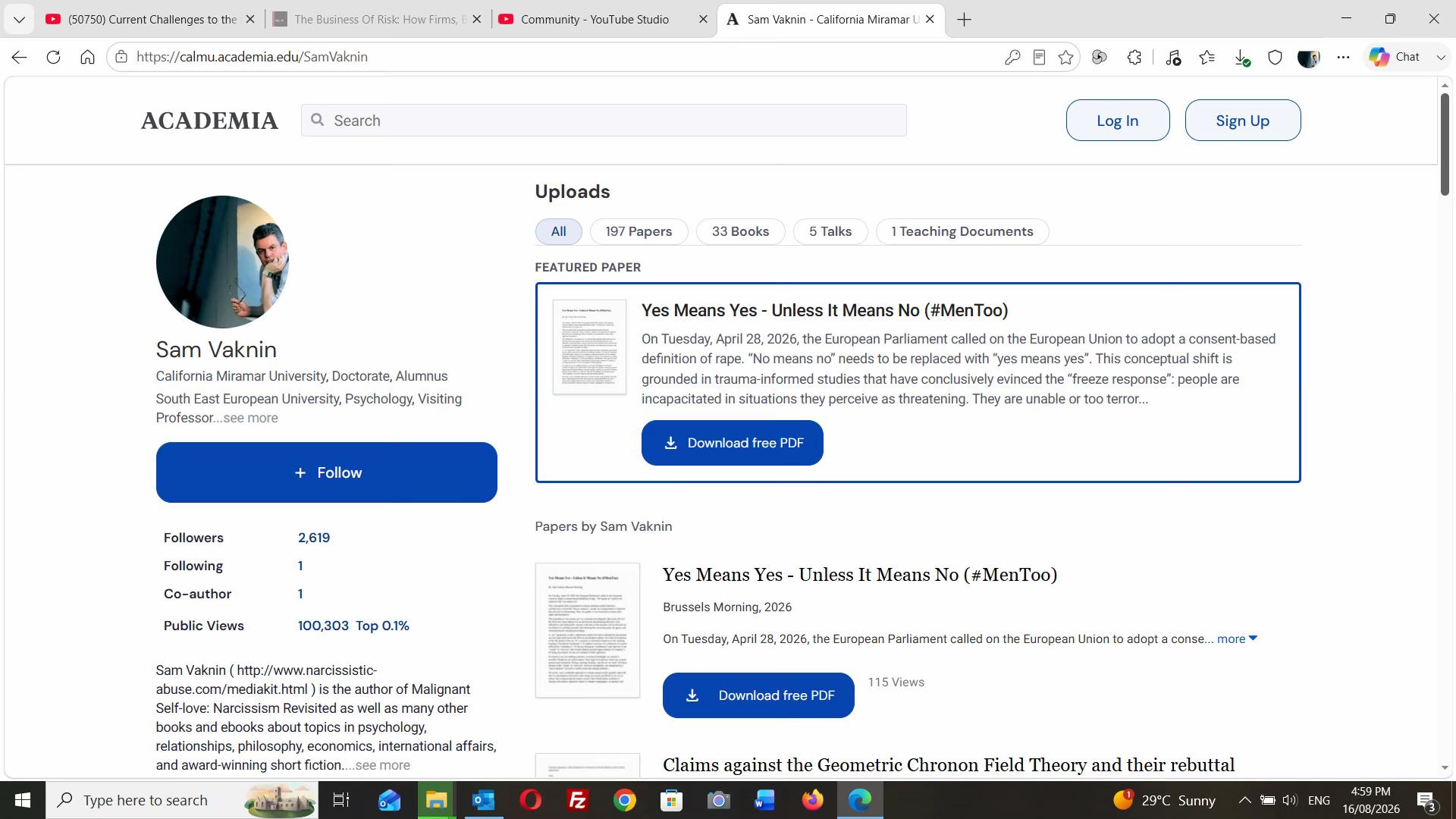Filter uploads by 5 Talks
This screenshot has height=819, width=1456.
[x=830, y=231]
